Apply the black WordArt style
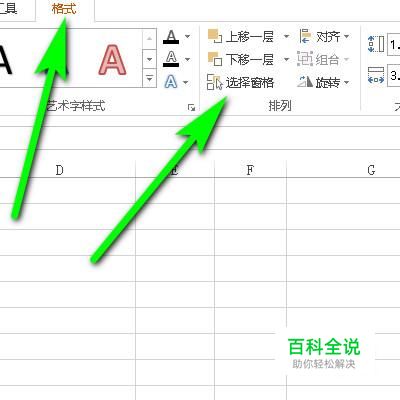This screenshot has width=400, height=400. (x=5, y=60)
